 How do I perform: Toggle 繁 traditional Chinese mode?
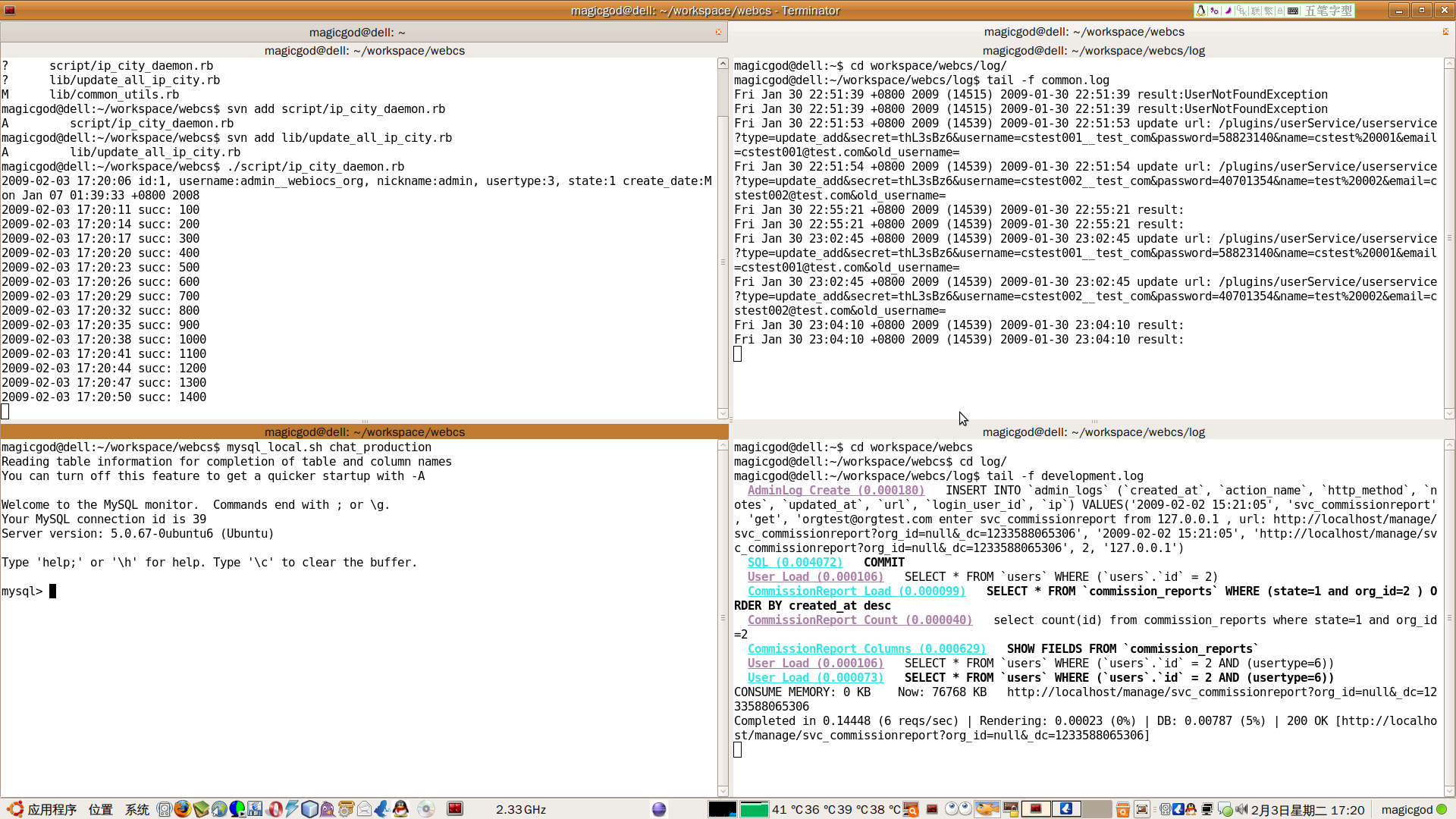pyautogui.click(x=1269, y=11)
